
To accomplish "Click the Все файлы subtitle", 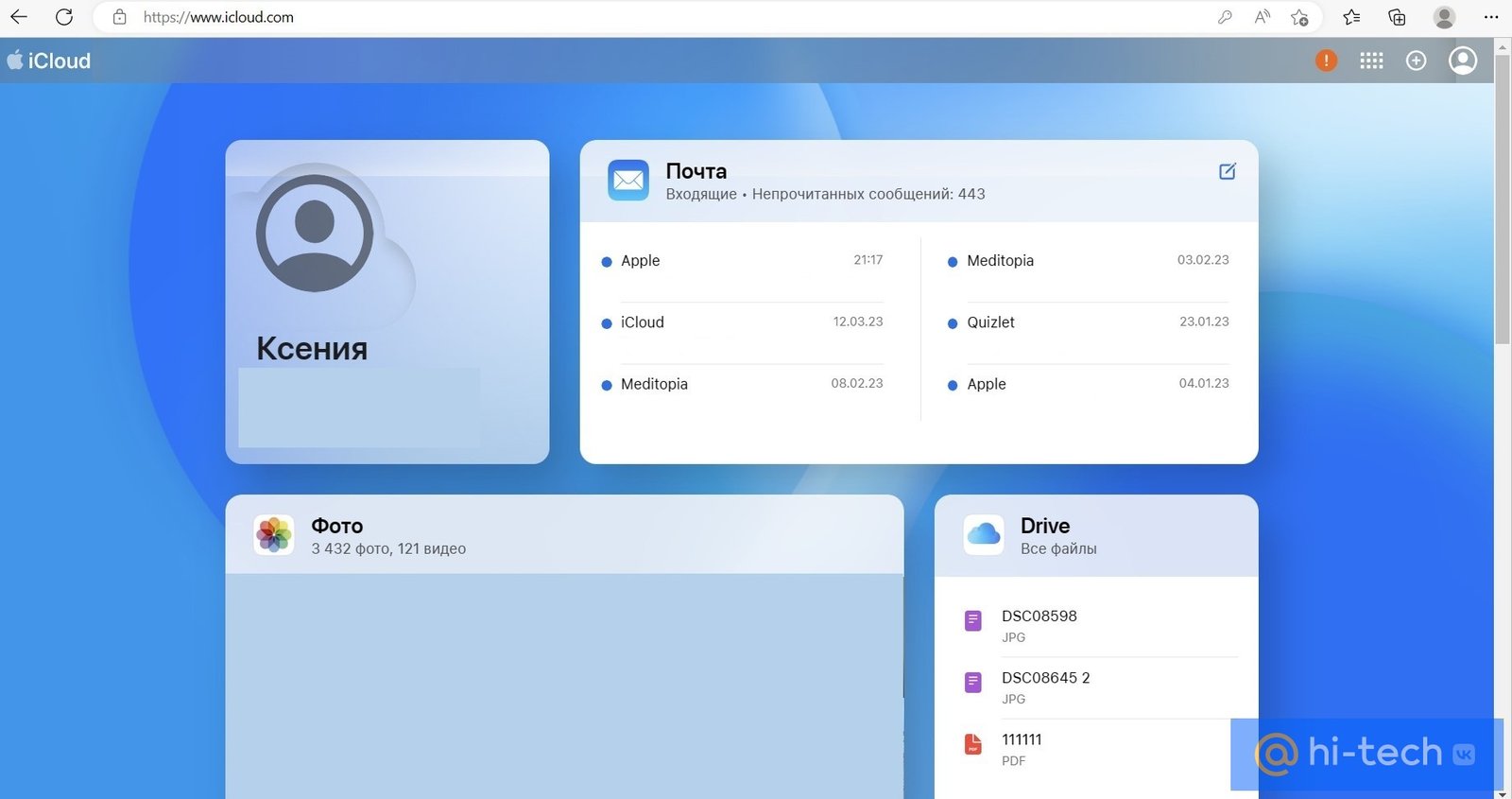I will point(1058,548).
